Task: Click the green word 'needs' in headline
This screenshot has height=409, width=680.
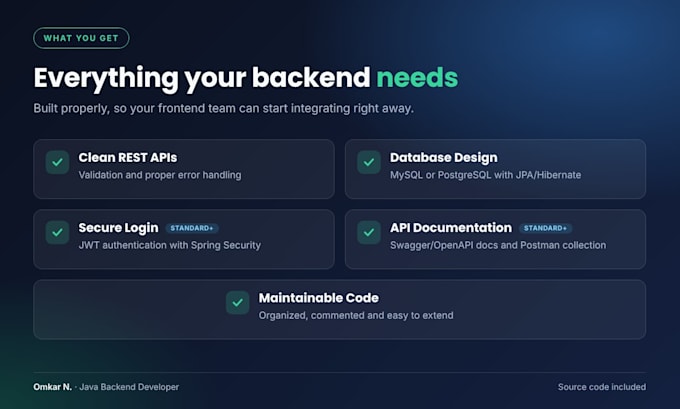Action: [x=417, y=78]
